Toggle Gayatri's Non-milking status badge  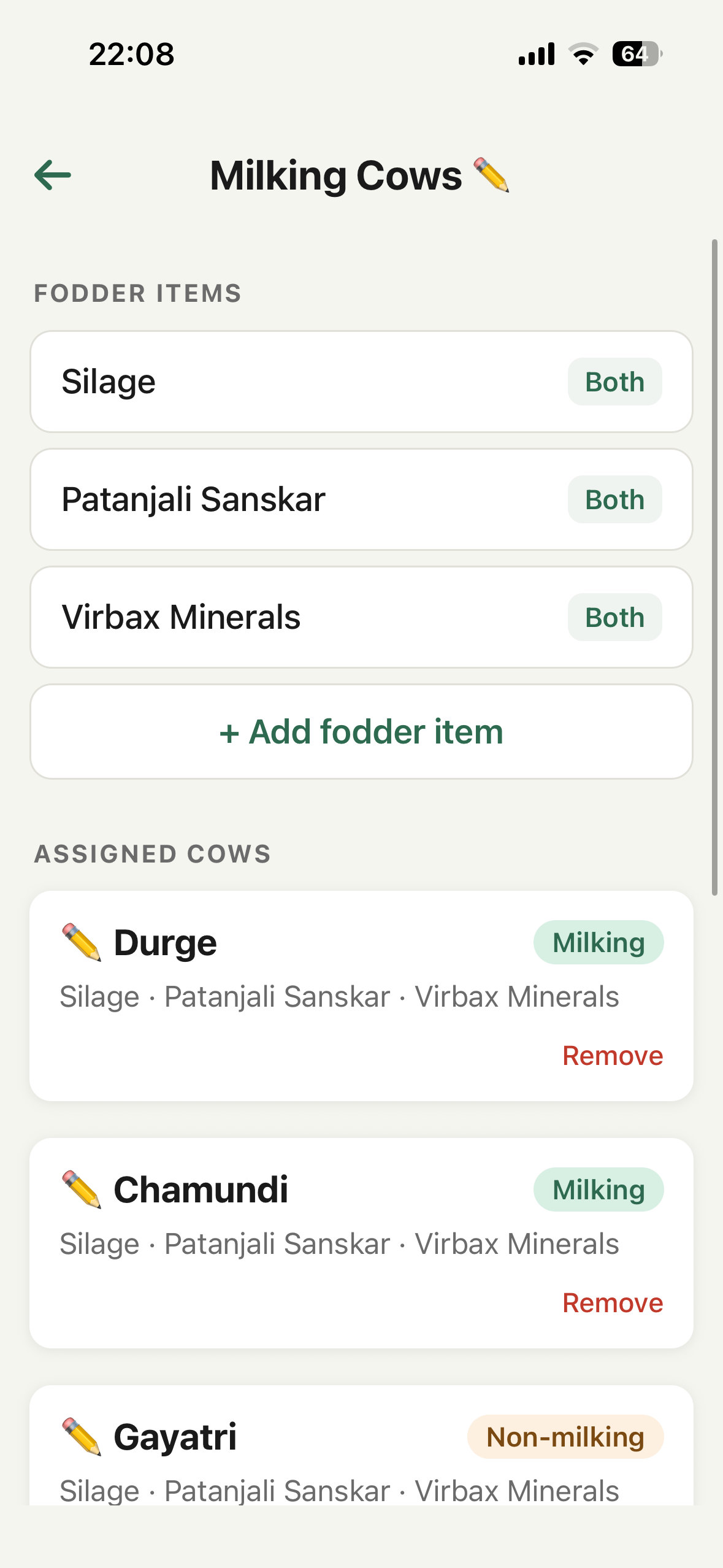tap(565, 1437)
